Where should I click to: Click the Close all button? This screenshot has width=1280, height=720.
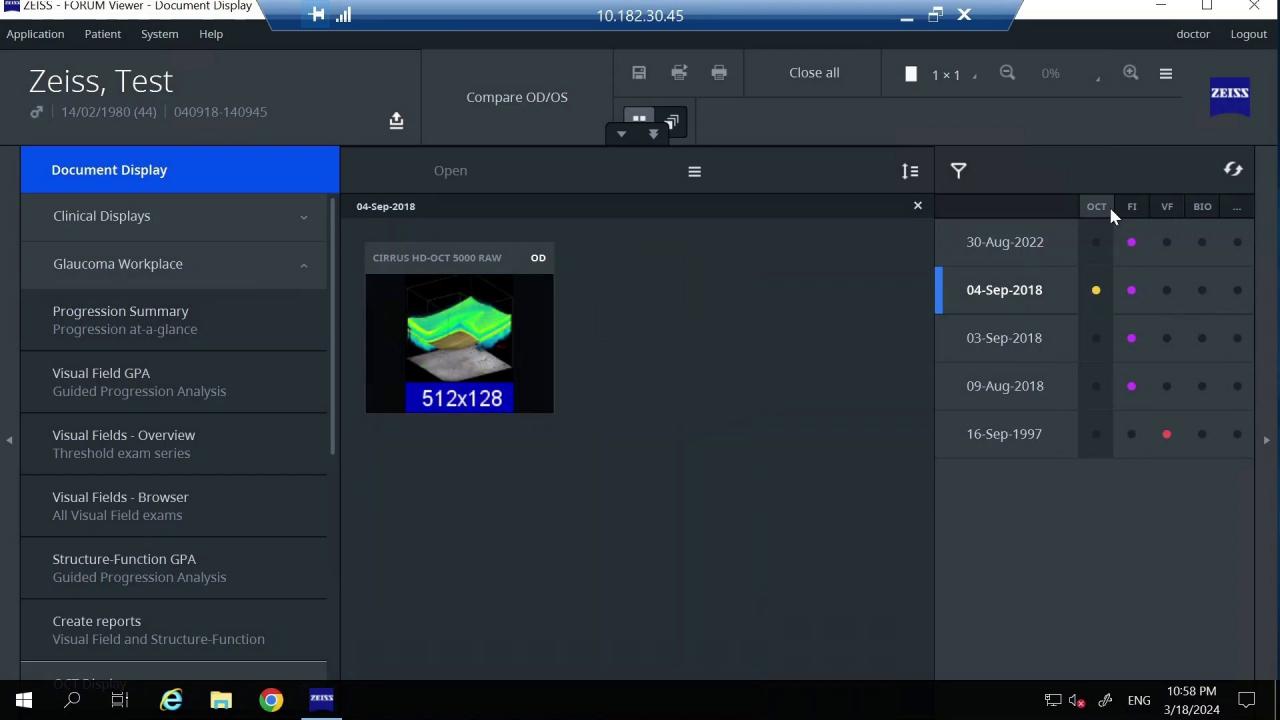(813, 72)
